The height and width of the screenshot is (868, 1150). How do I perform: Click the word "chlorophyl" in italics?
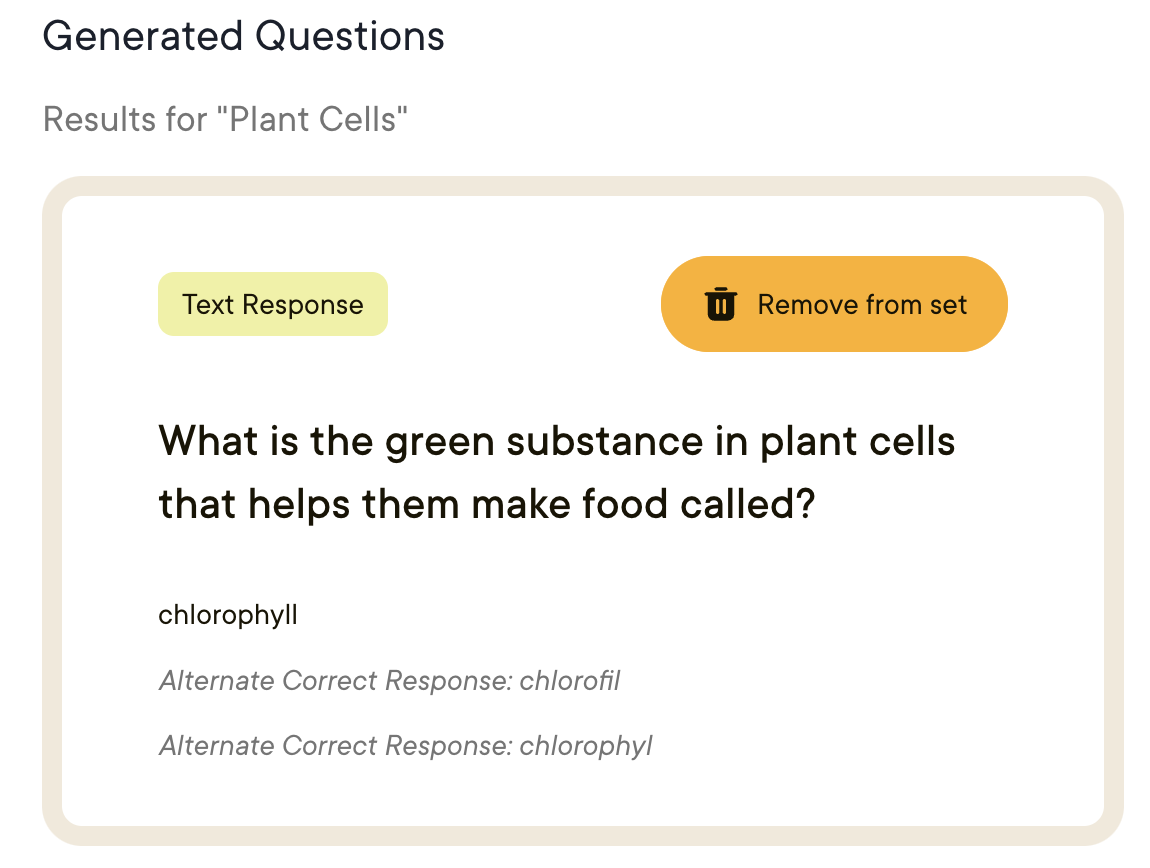click(586, 745)
